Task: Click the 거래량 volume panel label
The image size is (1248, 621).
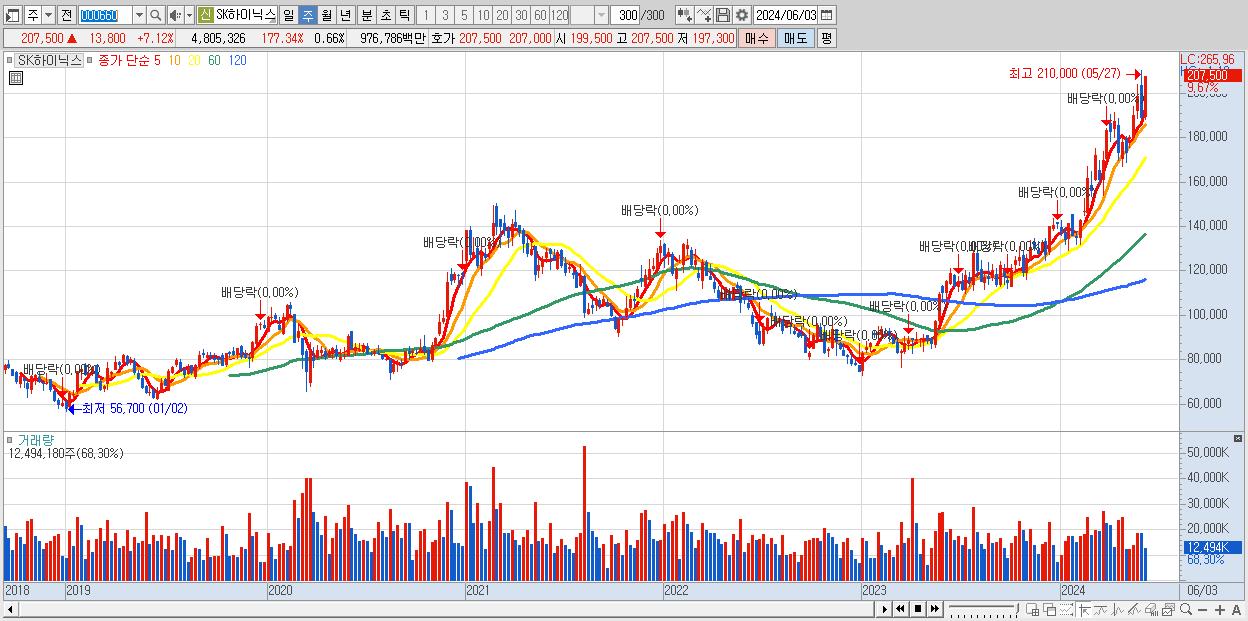Action: [x=35, y=439]
